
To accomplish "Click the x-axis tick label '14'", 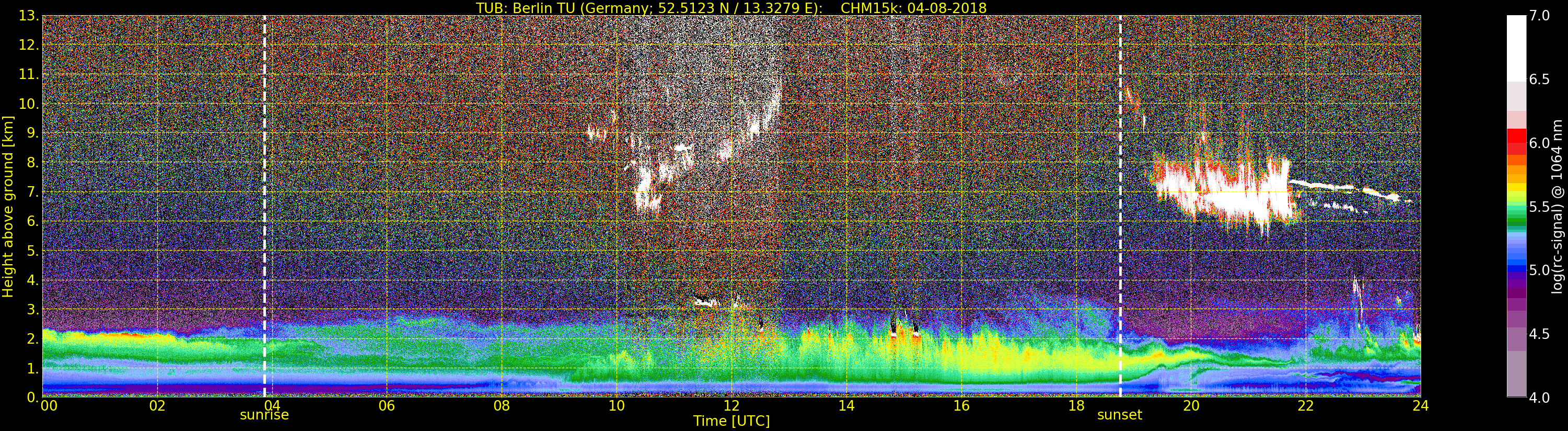I will coord(846,405).
